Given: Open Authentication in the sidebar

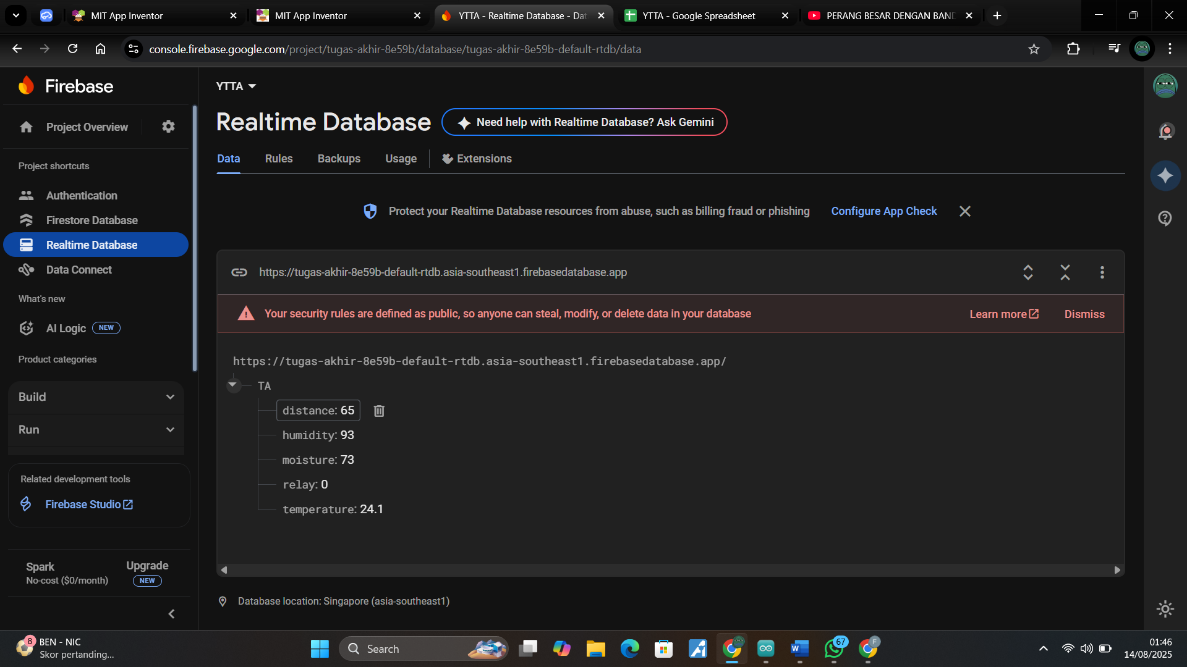Looking at the screenshot, I should click(x=81, y=195).
